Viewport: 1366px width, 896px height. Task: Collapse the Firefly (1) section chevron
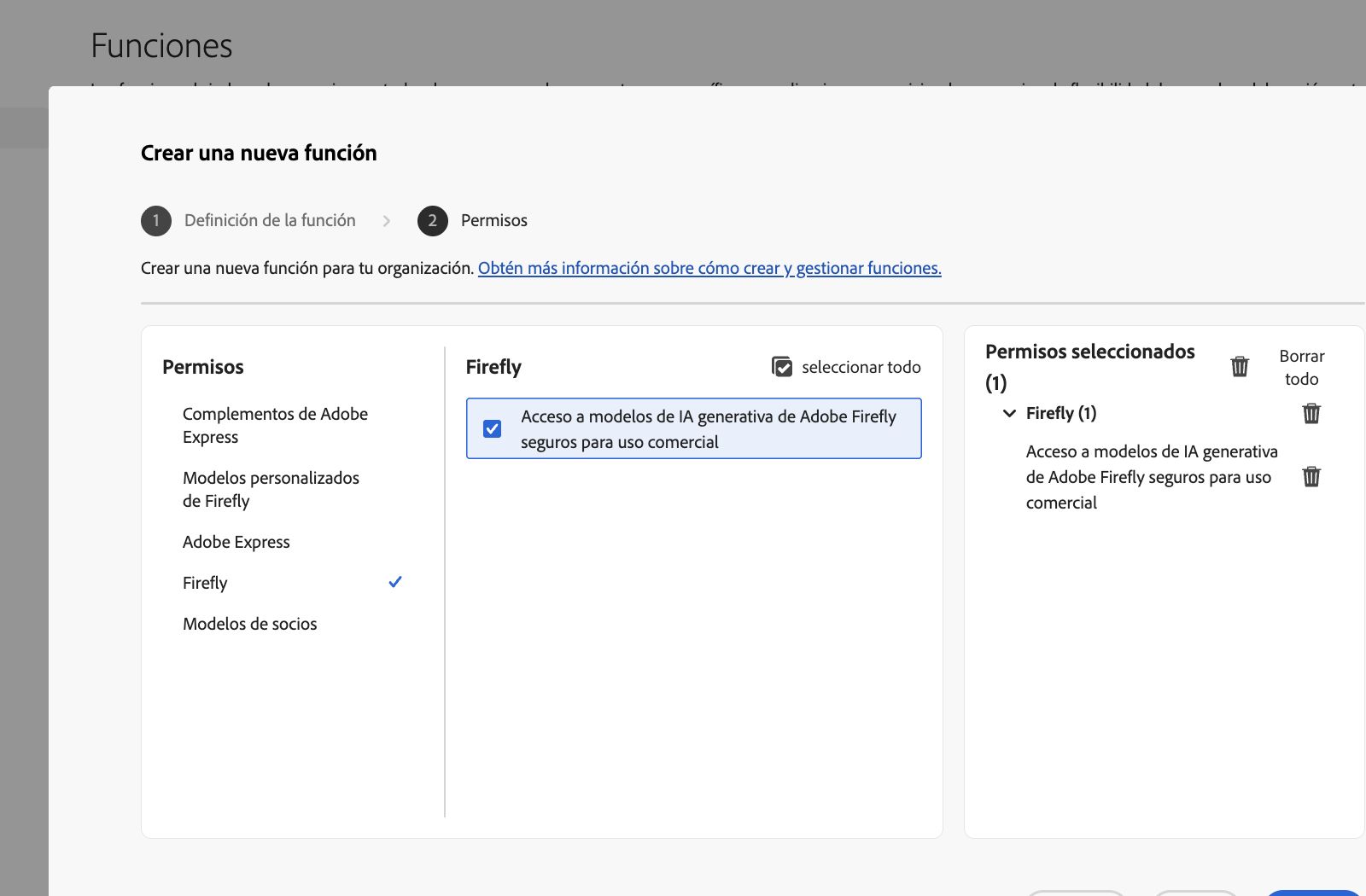pos(1007,413)
